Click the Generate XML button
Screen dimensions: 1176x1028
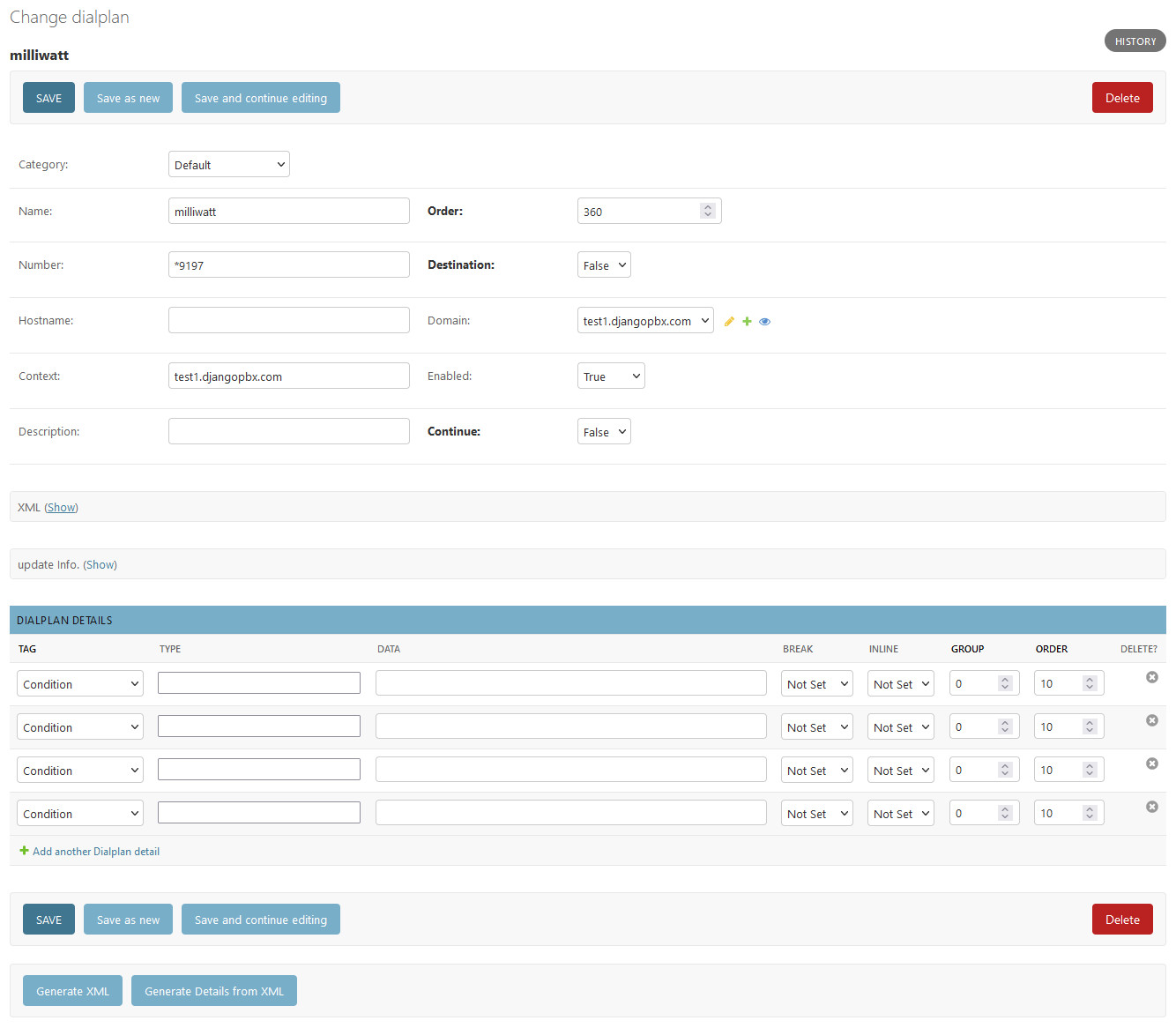coord(72,991)
